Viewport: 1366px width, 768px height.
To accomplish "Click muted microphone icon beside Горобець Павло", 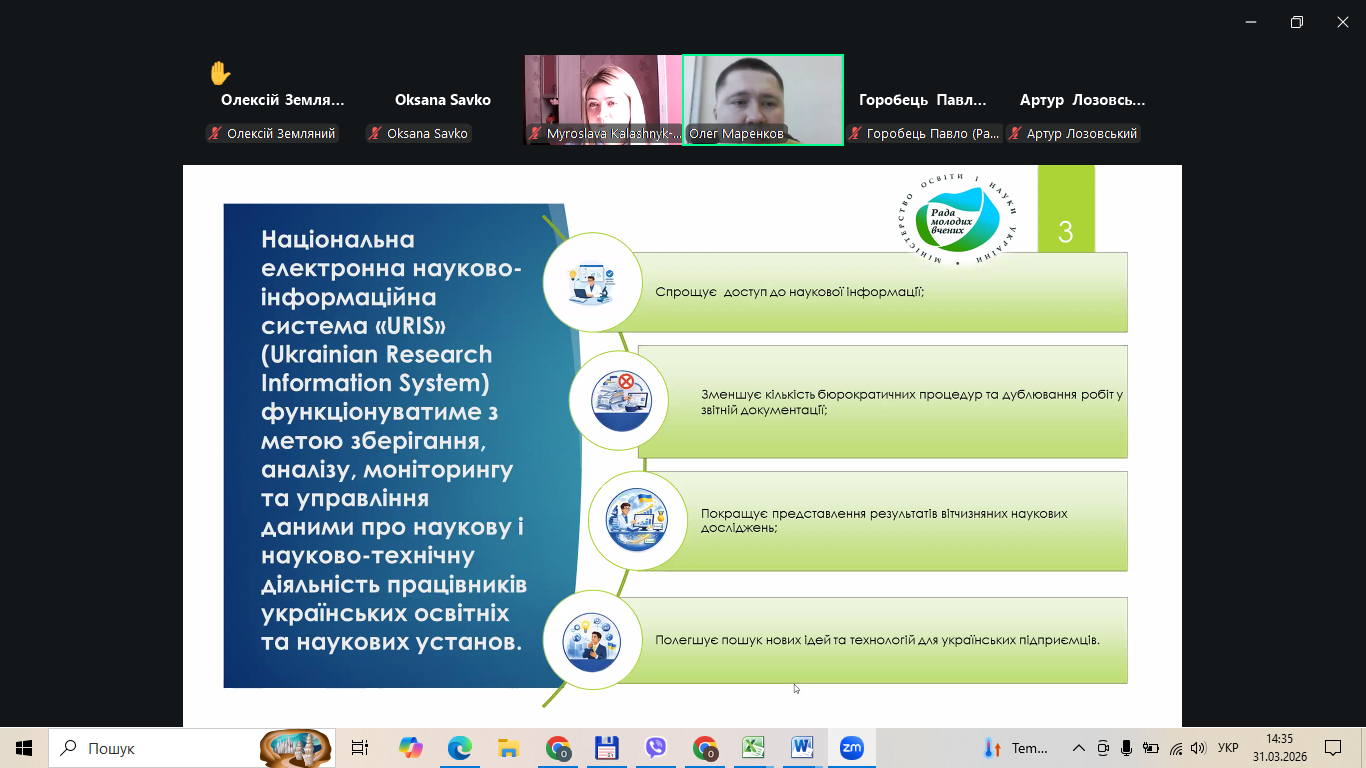I will pyautogui.click(x=854, y=133).
